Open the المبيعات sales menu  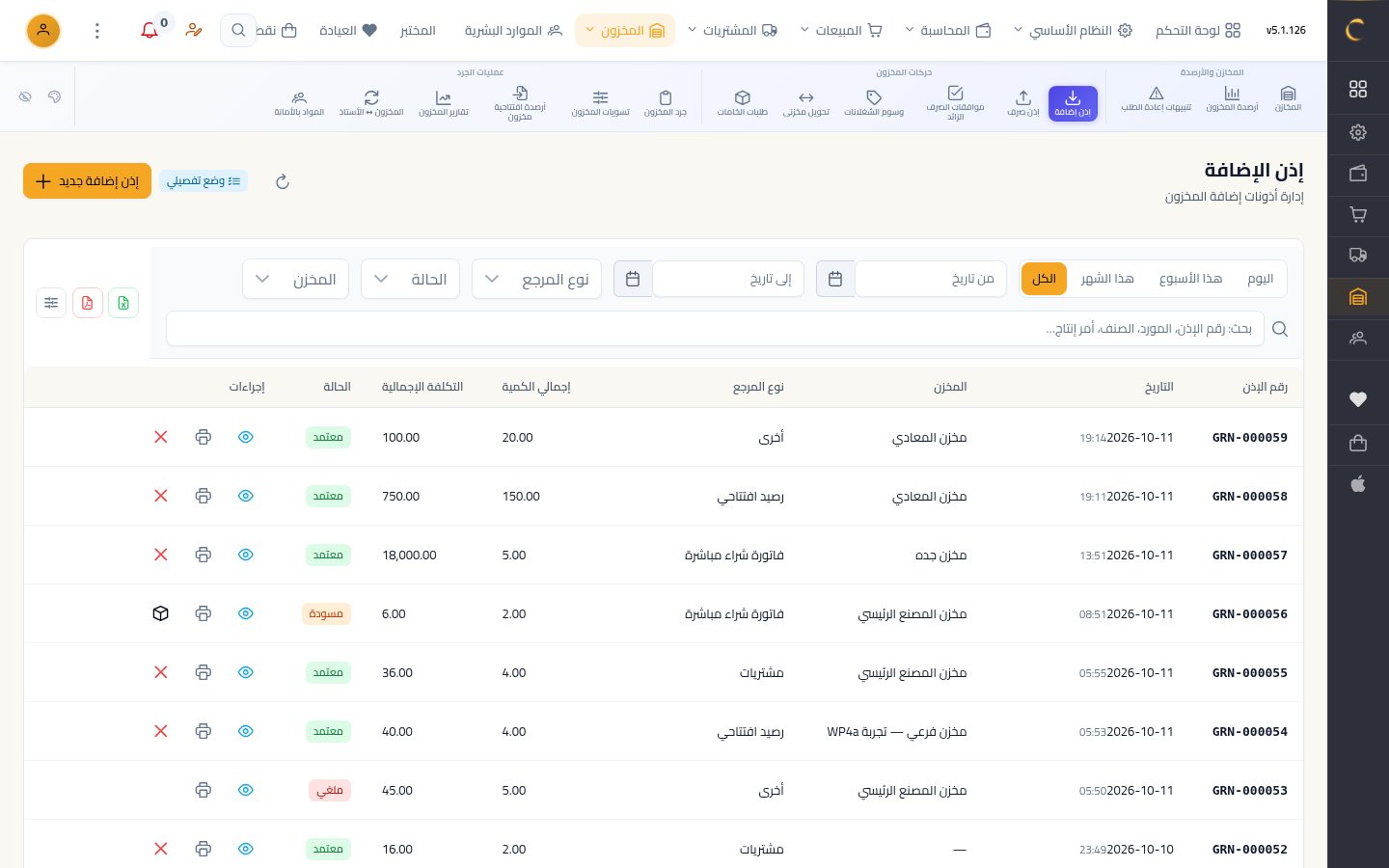pos(842,31)
